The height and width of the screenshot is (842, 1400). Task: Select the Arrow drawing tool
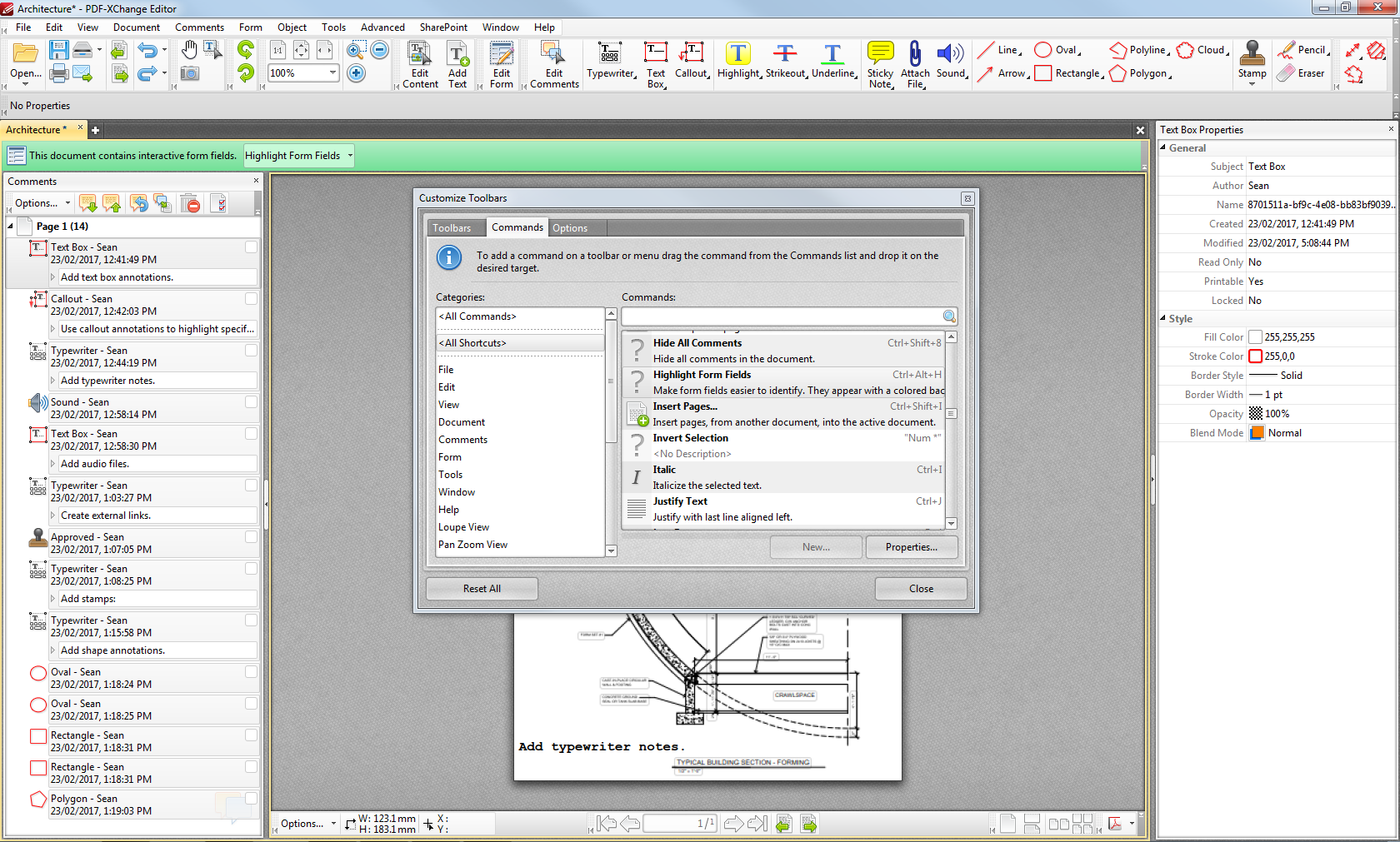pyautogui.click(x=1002, y=73)
